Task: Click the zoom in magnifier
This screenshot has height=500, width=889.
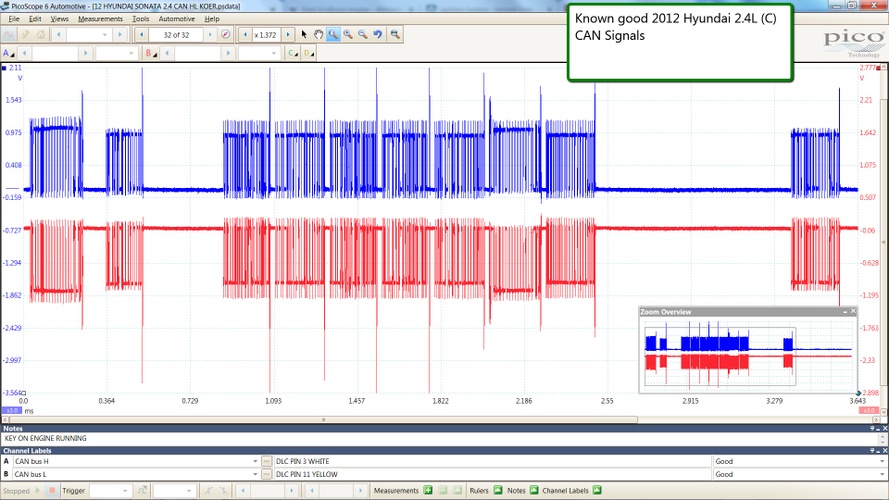Action: coord(348,35)
